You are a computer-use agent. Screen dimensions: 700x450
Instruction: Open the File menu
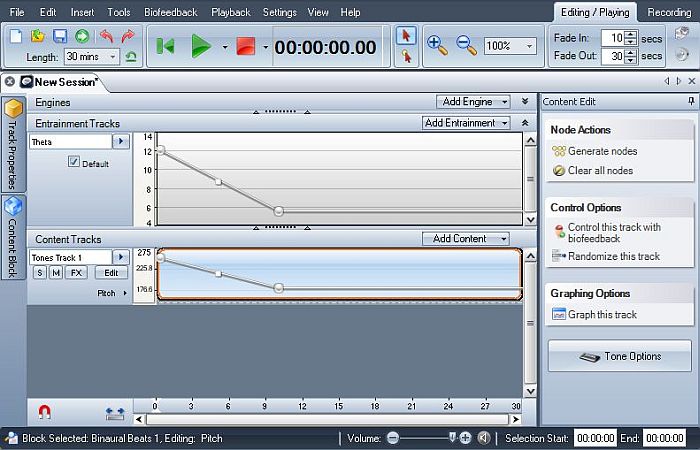17,12
